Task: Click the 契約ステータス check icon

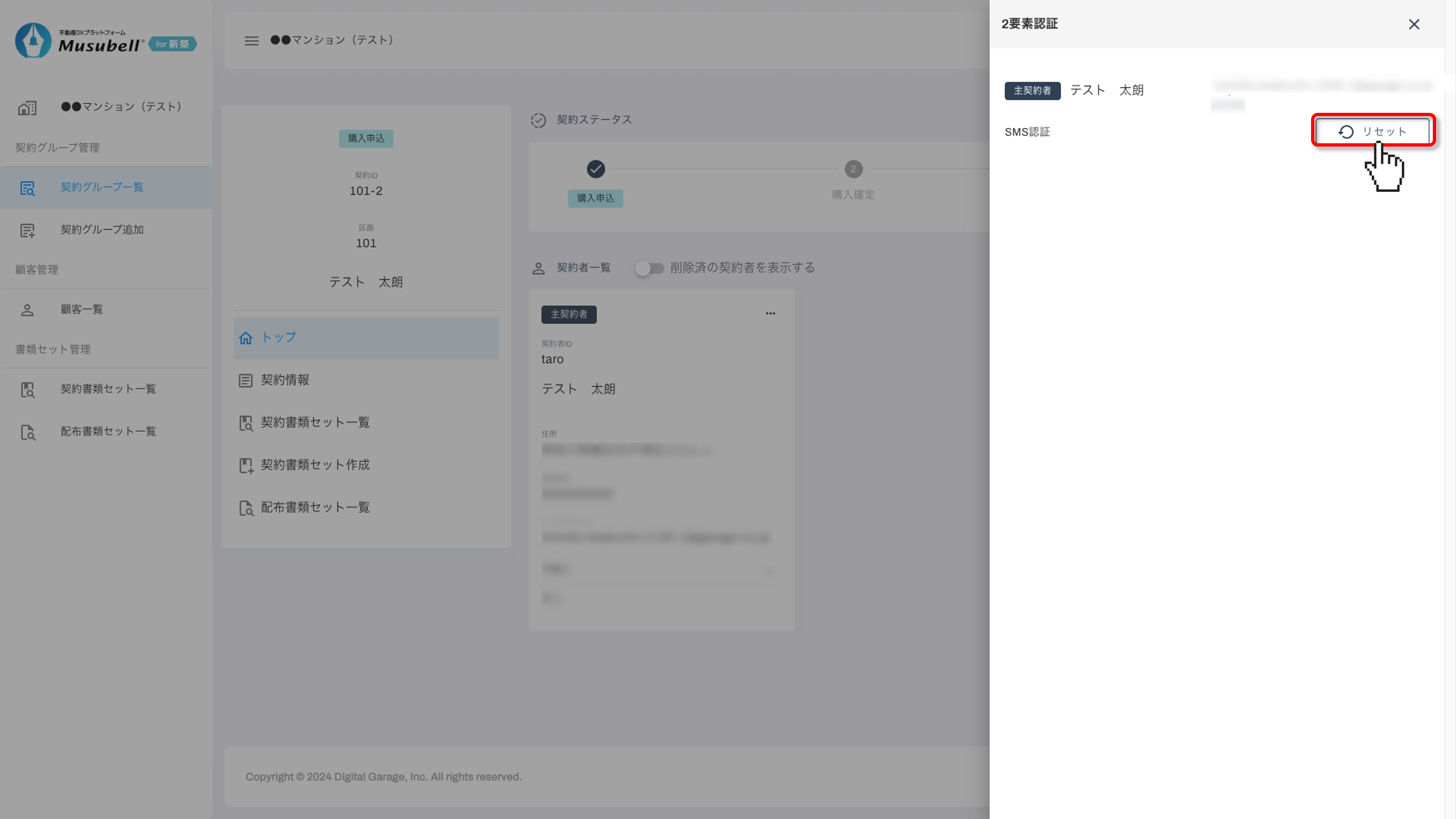Action: coord(538,120)
